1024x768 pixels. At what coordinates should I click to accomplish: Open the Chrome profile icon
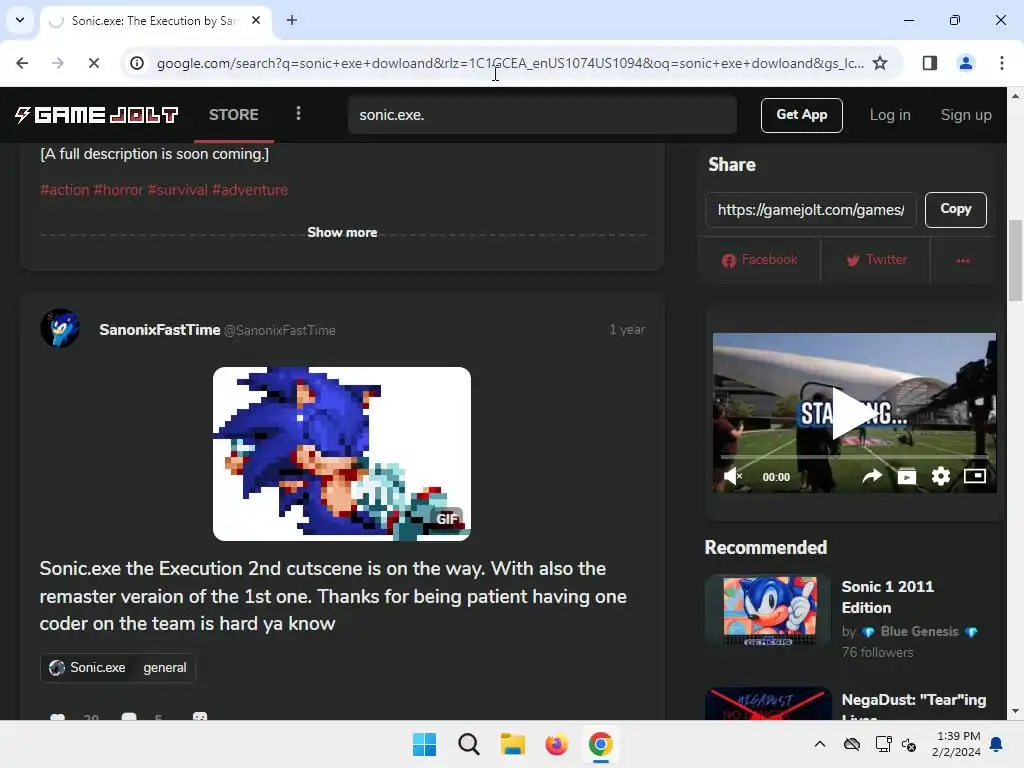(x=966, y=63)
